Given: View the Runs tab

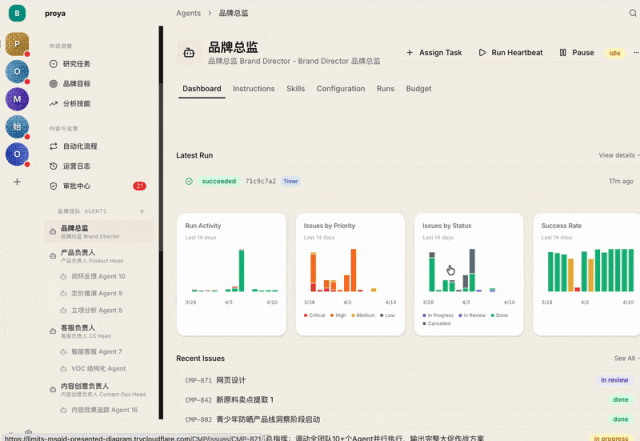Looking at the screenshot, I should click(x=385, y=89).
